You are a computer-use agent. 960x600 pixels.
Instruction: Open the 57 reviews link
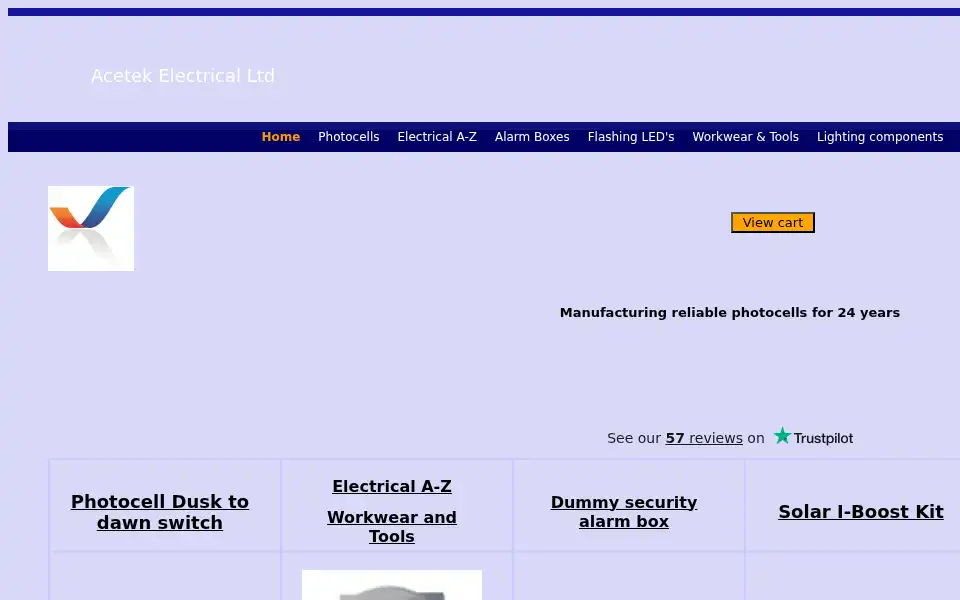[x=703, y=438]
